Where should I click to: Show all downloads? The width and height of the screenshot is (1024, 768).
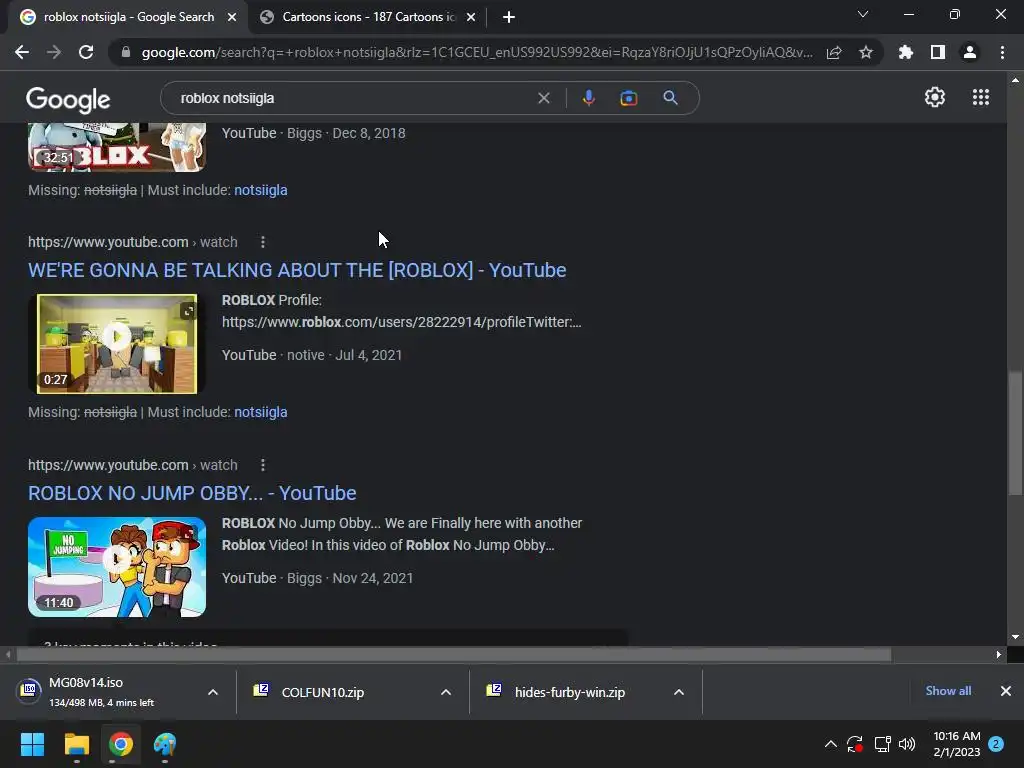click(x=948, y=691)
